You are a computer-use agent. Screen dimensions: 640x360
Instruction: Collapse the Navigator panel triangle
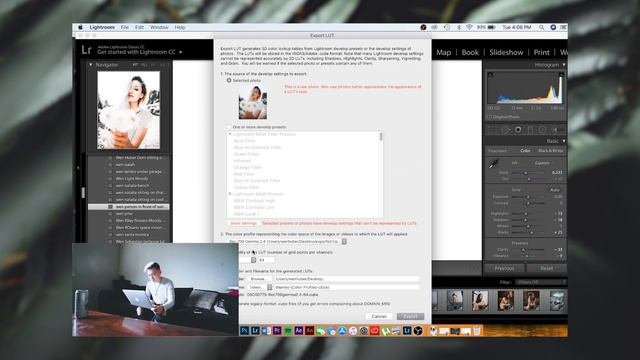[x=91, y=64]
